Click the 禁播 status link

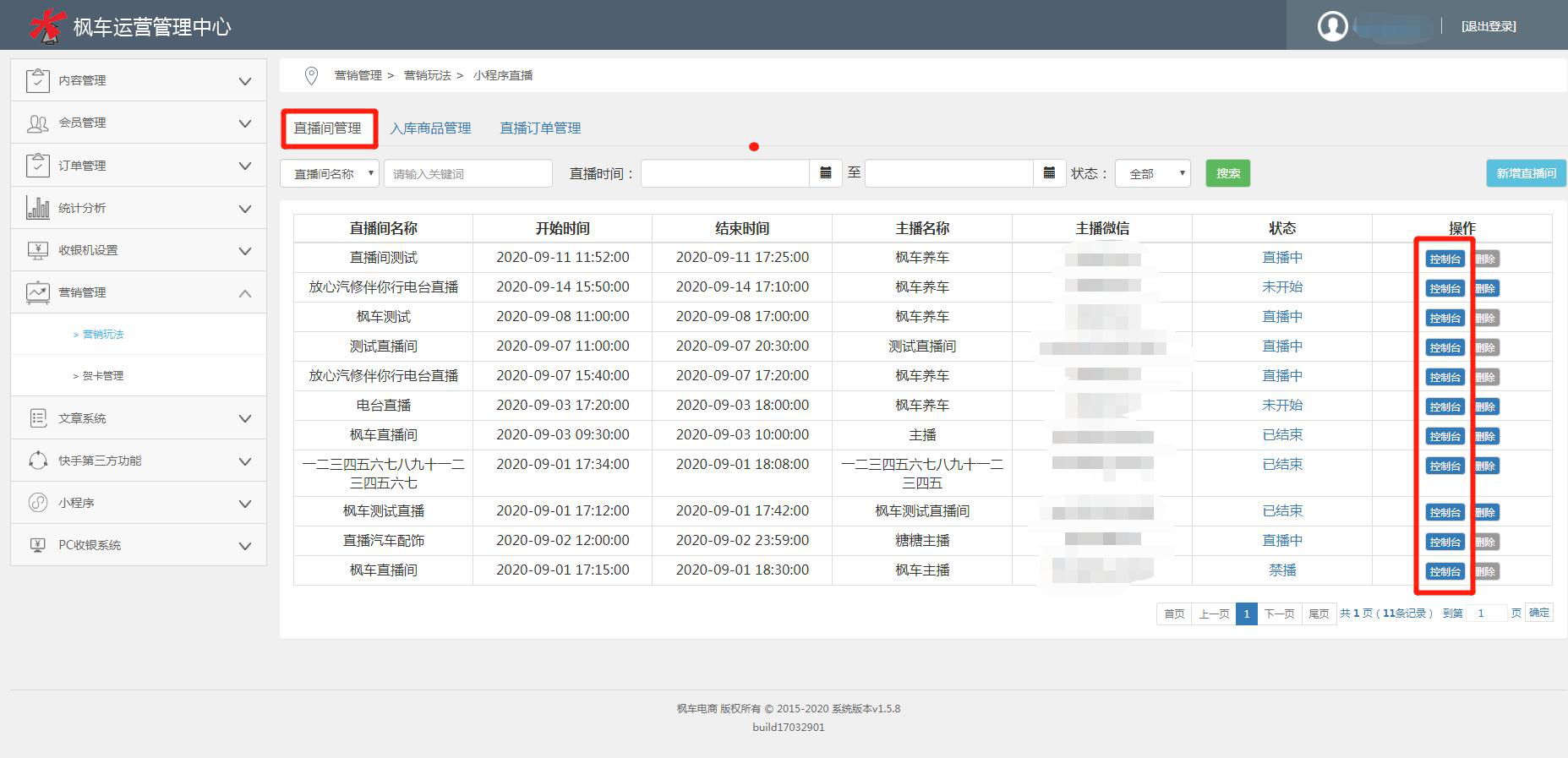point(1282,570)
